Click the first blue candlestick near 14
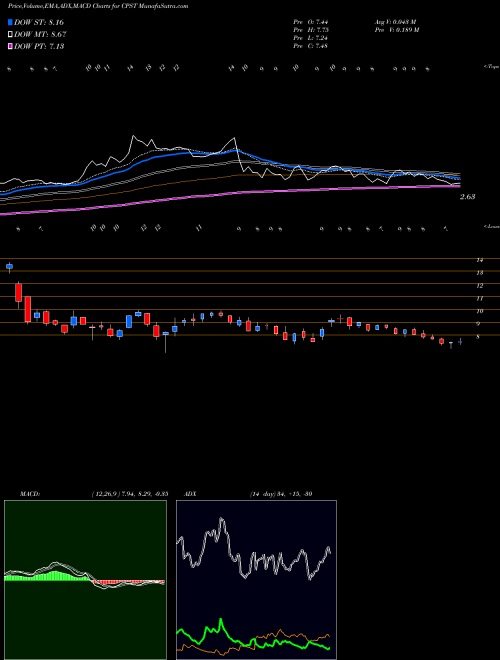The height and width of the screenshot is (660, 500). 9,266
